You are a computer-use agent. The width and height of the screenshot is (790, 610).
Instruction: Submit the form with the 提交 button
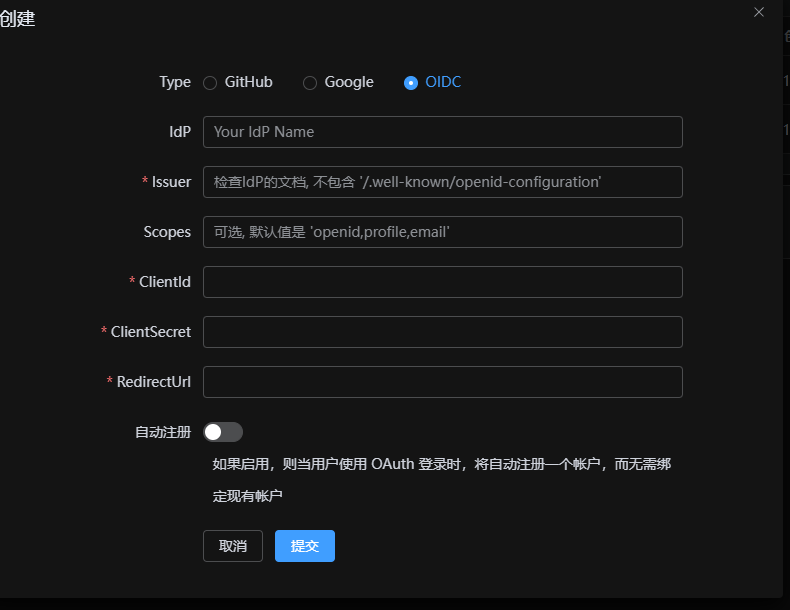coord(304,546)
